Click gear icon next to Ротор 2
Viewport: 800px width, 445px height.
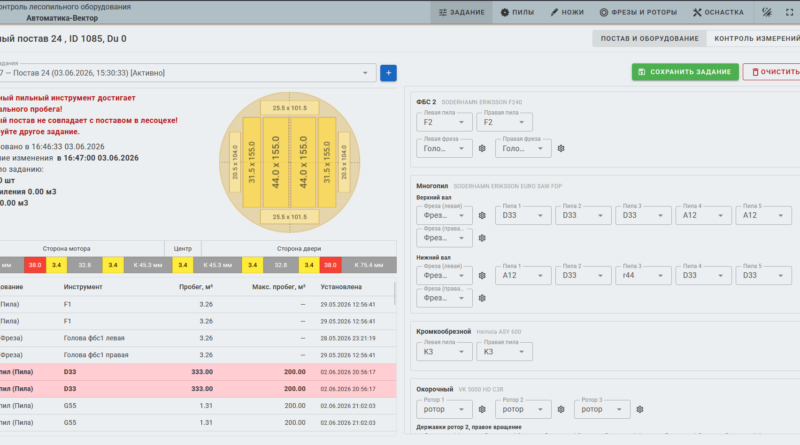pyautogui.click(x=561, y=409)
